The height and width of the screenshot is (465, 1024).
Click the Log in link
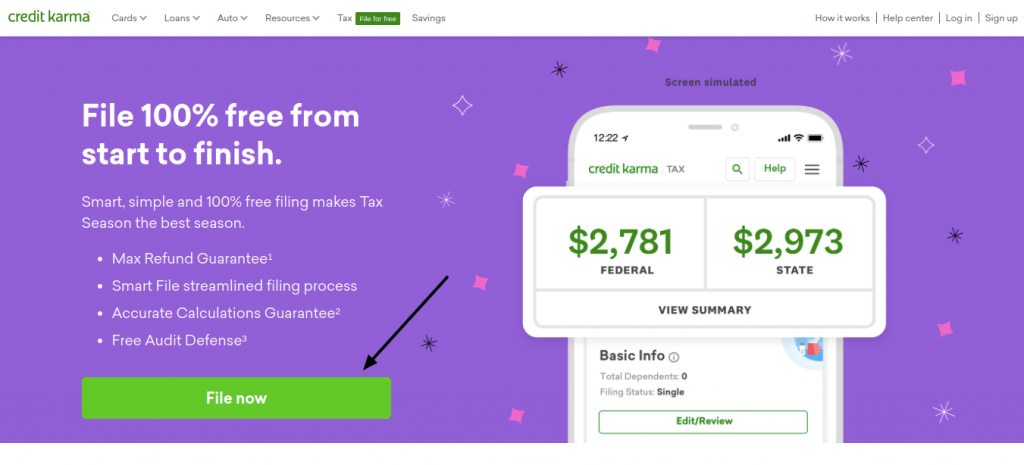(x=959, y=18)
